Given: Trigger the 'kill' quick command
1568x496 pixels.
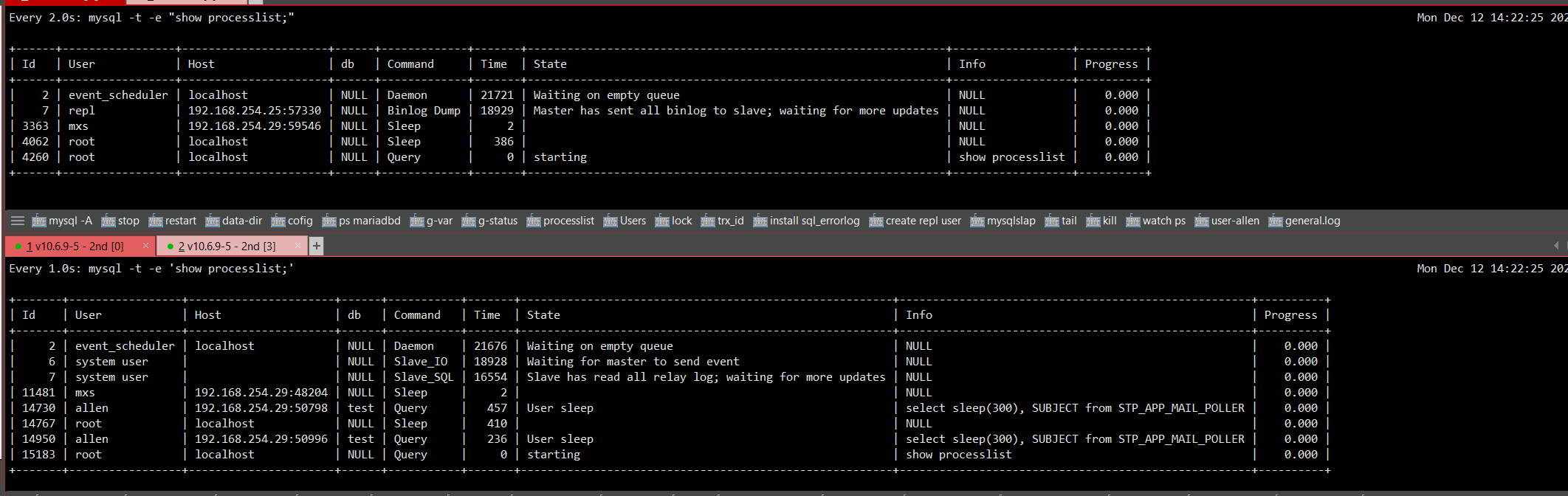Looking at the screenshot, I should (x=1101, y=221).
